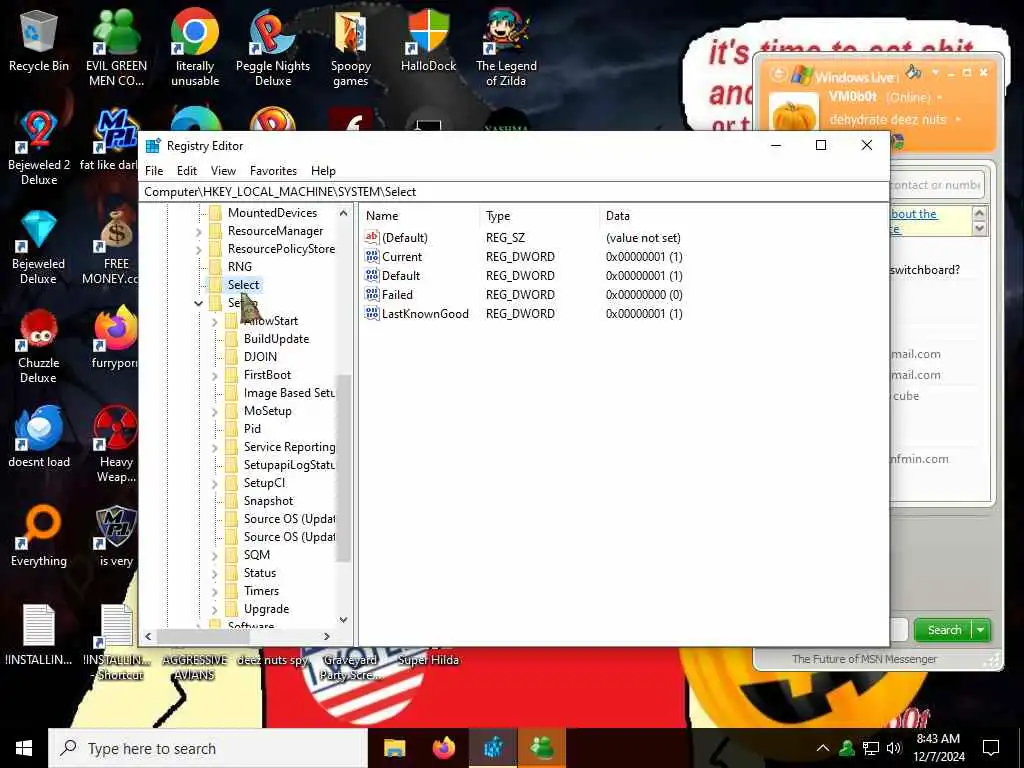1024x768 pixels.
Task: Open the Edit menu
Action: click(187, 170)
